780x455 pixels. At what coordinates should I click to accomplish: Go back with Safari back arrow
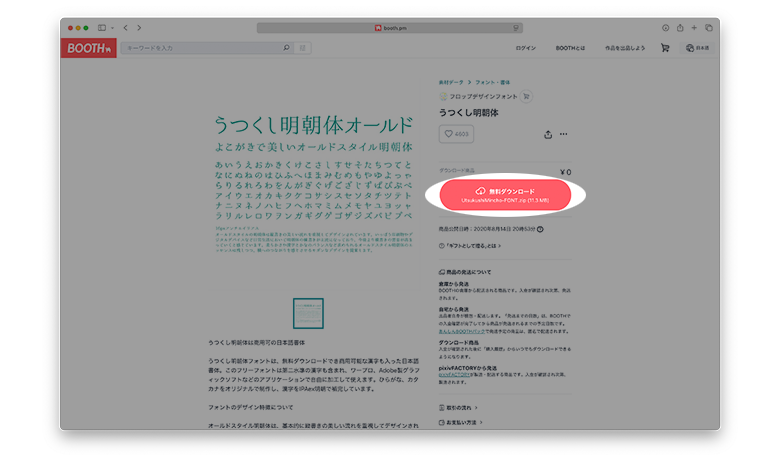tap(125, 28)
